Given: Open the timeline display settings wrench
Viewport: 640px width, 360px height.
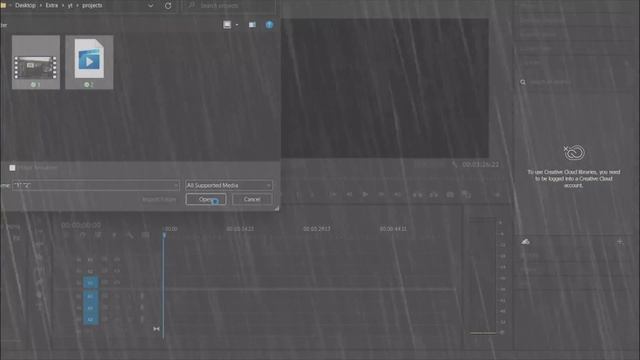Looking at the screenshot, I should tap(130, 235).
